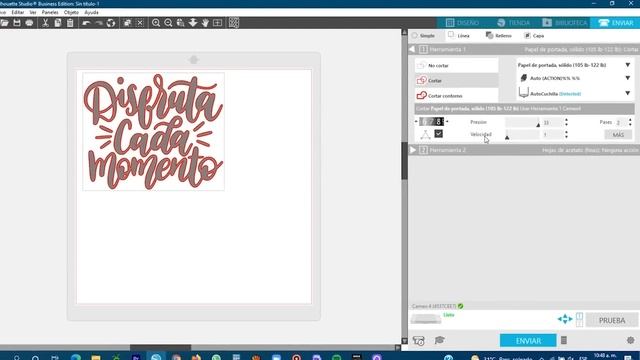The height and width of the screenshot is (360, 640).
Task: Switch to the DISEÑO tab
Action: [x=463, y=23]
